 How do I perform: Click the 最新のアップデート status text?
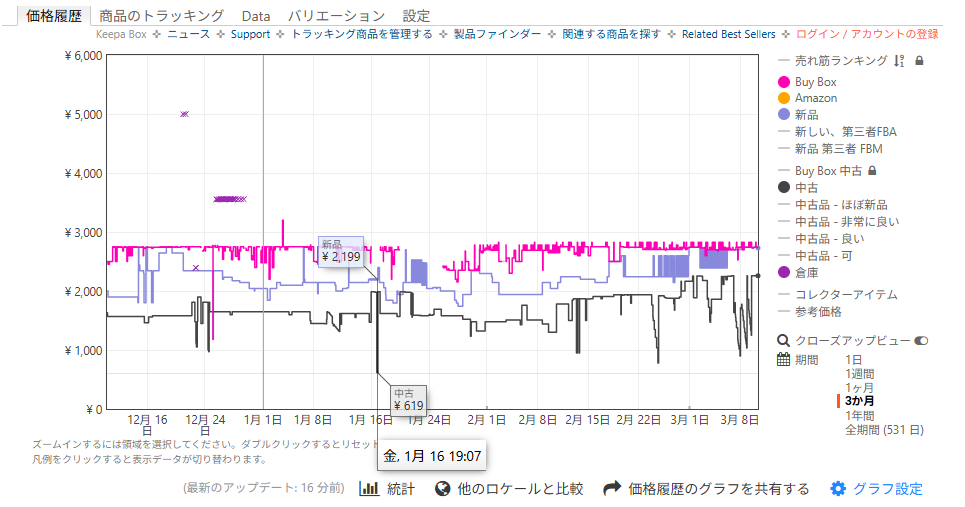pos(264,488)
